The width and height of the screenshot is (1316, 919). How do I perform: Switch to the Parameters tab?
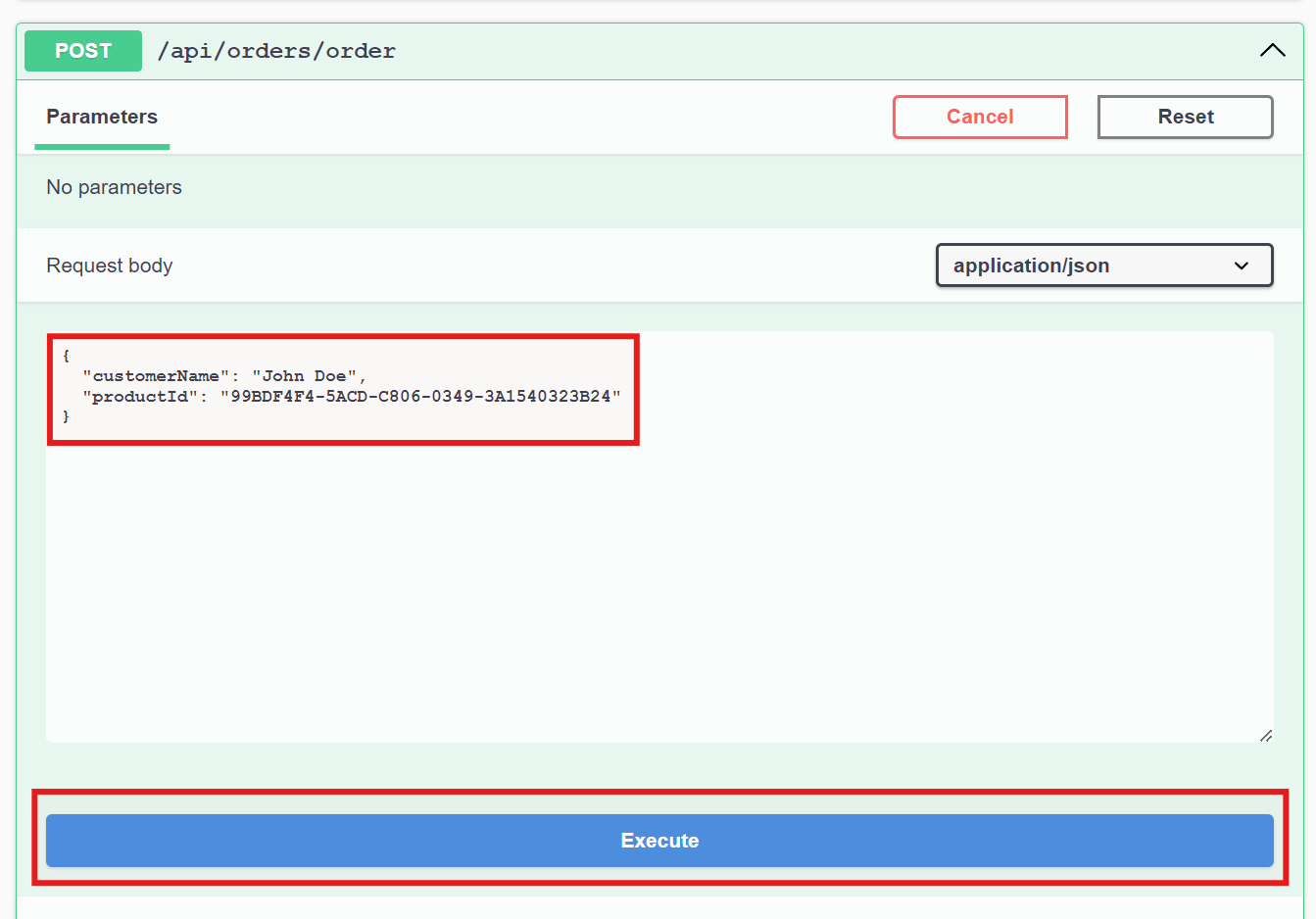click(x=102, y=117)
